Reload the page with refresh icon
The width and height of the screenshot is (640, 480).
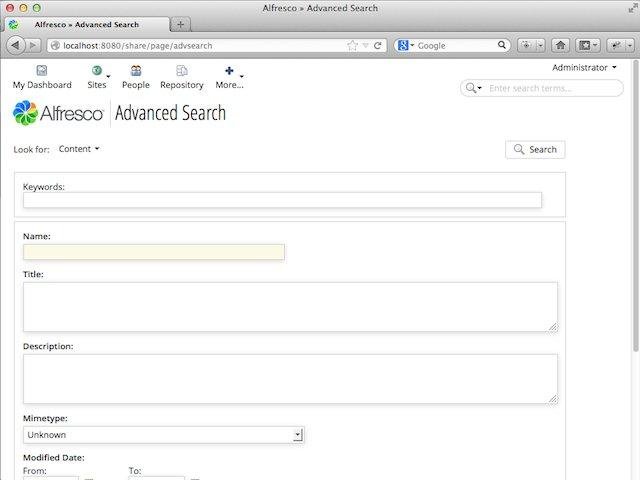378,46
